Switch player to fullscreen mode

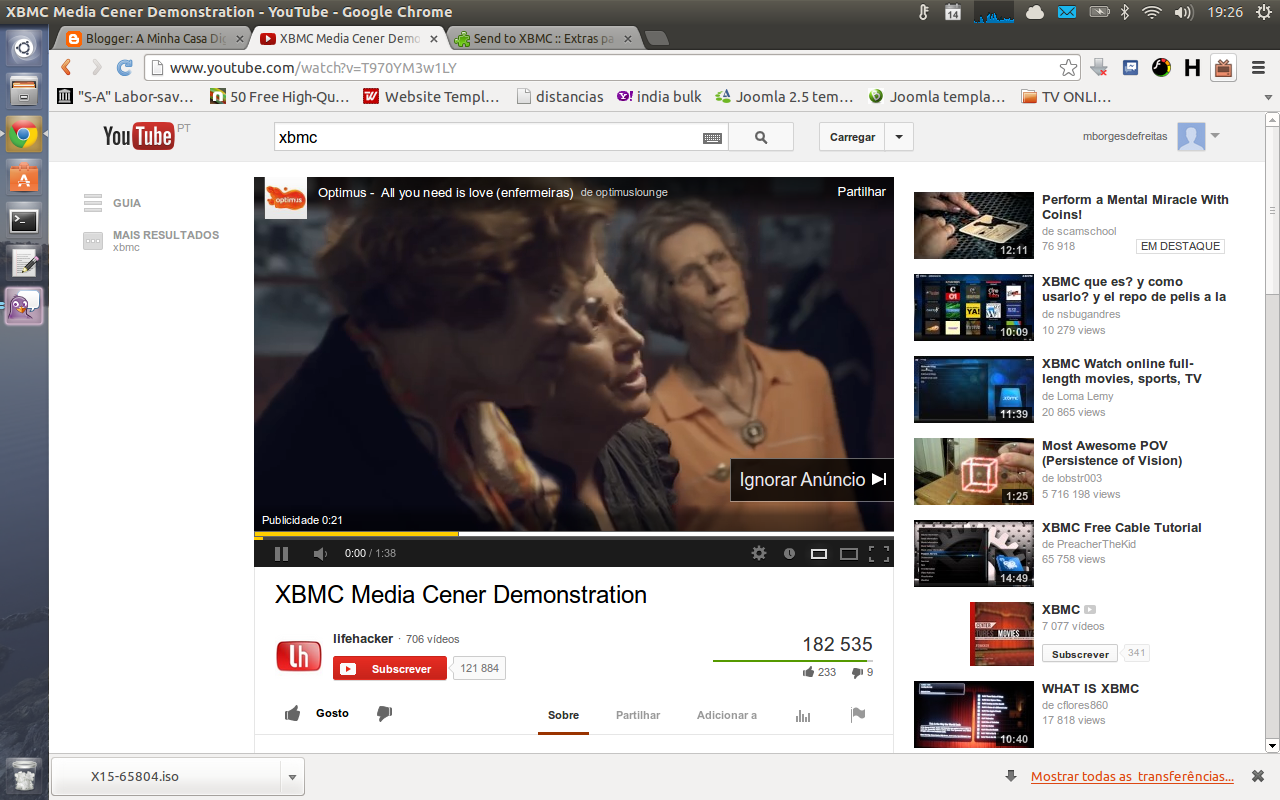tap(878, 553)
